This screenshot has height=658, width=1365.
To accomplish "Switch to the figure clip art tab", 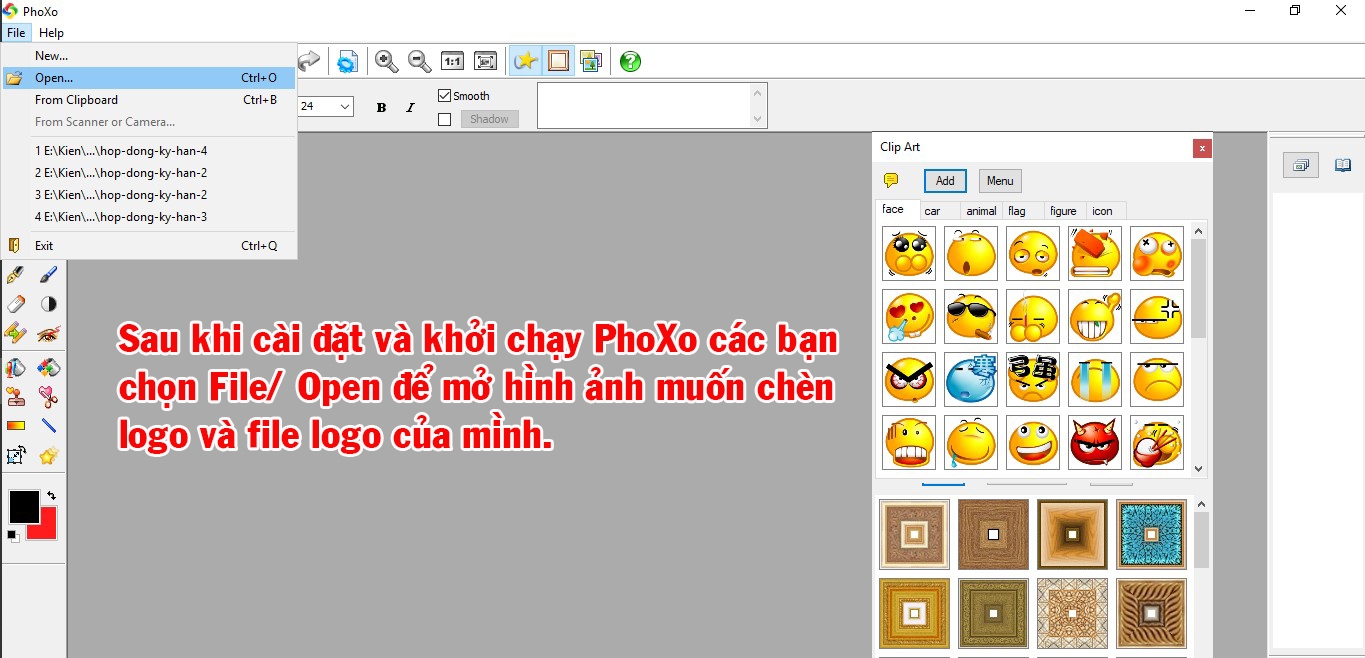I will pyautogui.click(x=1065, y=211).
